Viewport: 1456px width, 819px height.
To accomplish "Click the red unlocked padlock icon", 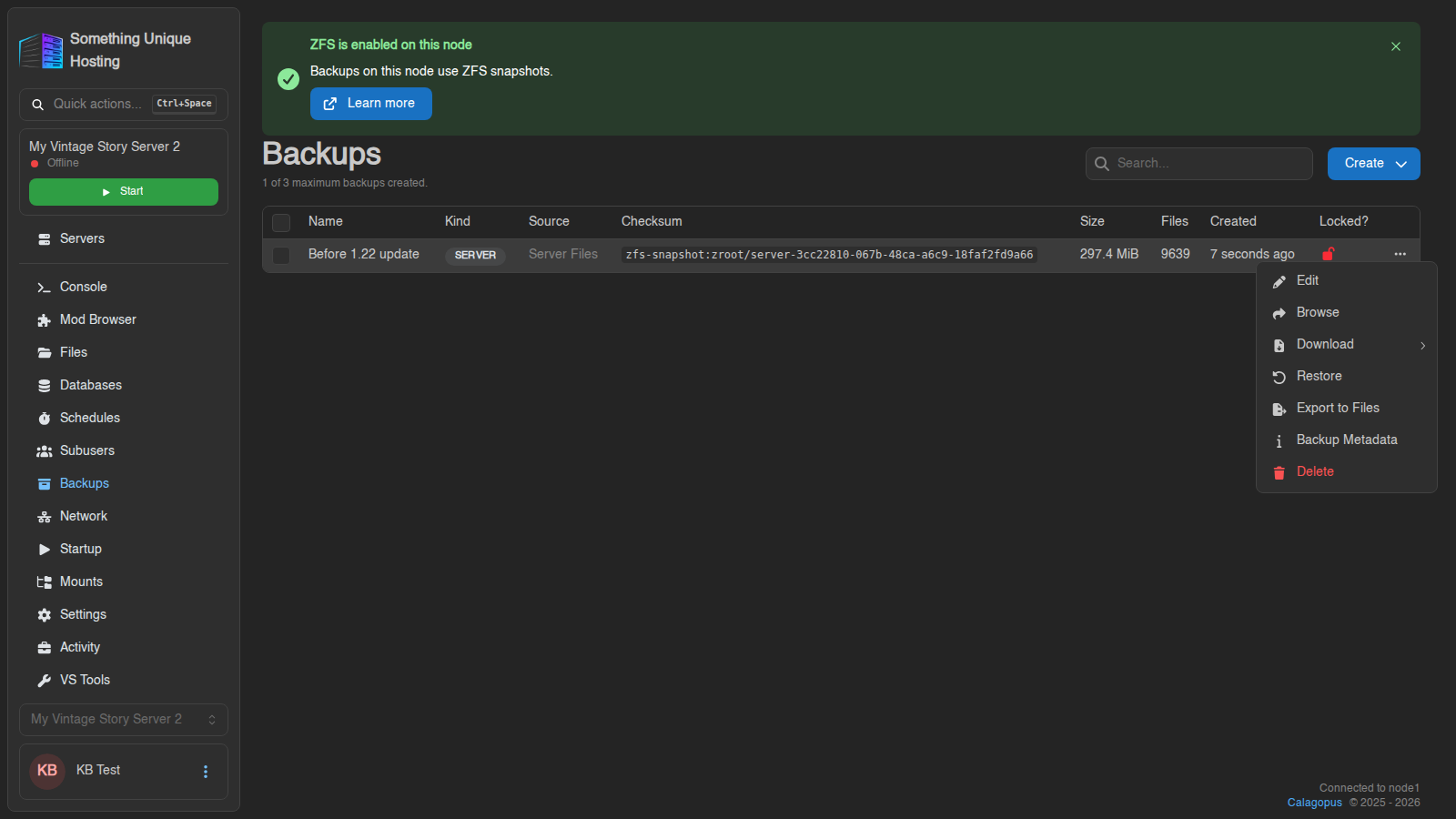I will pos(1329,254).
